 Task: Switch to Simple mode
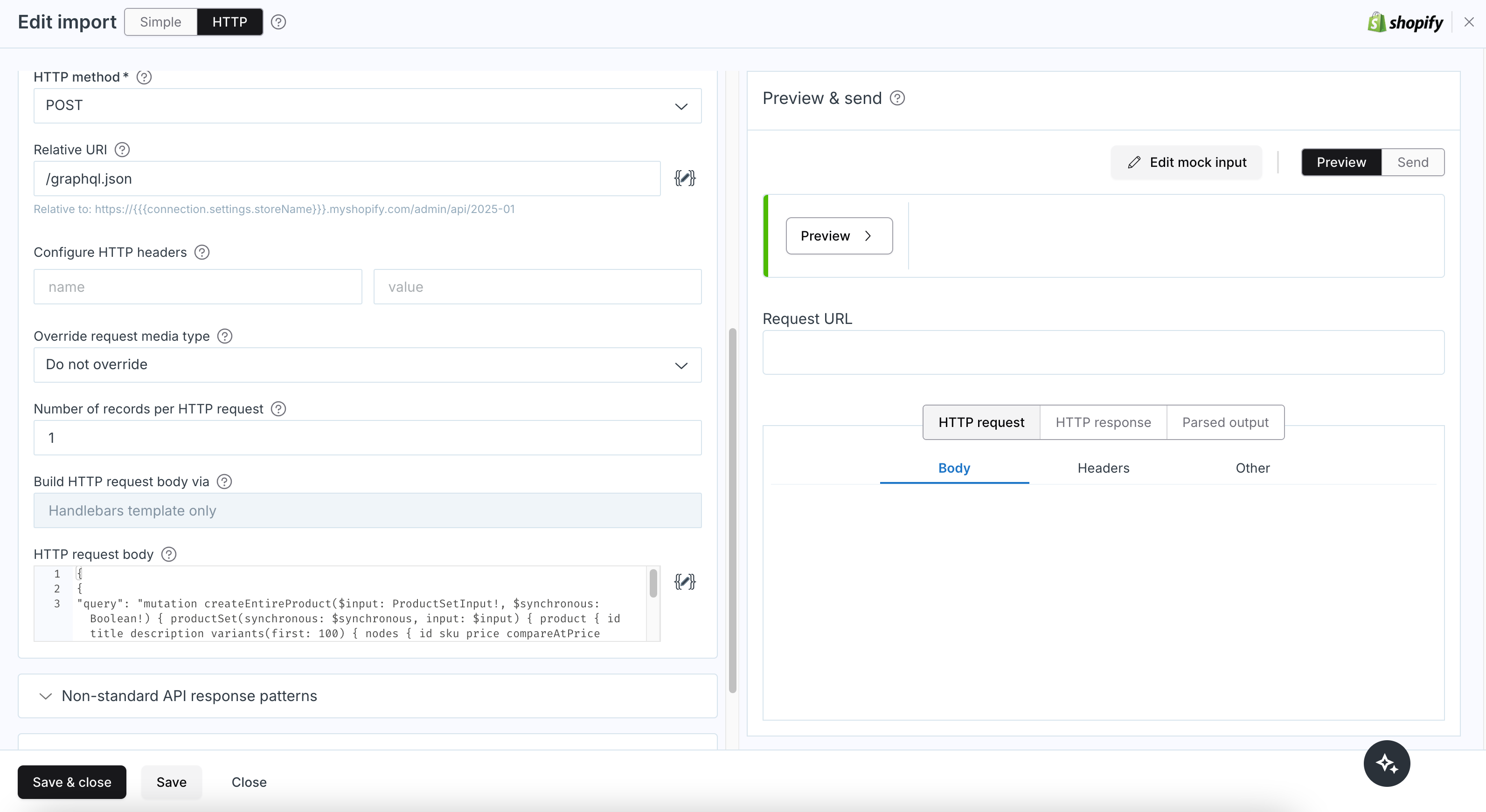coord(161,22)
